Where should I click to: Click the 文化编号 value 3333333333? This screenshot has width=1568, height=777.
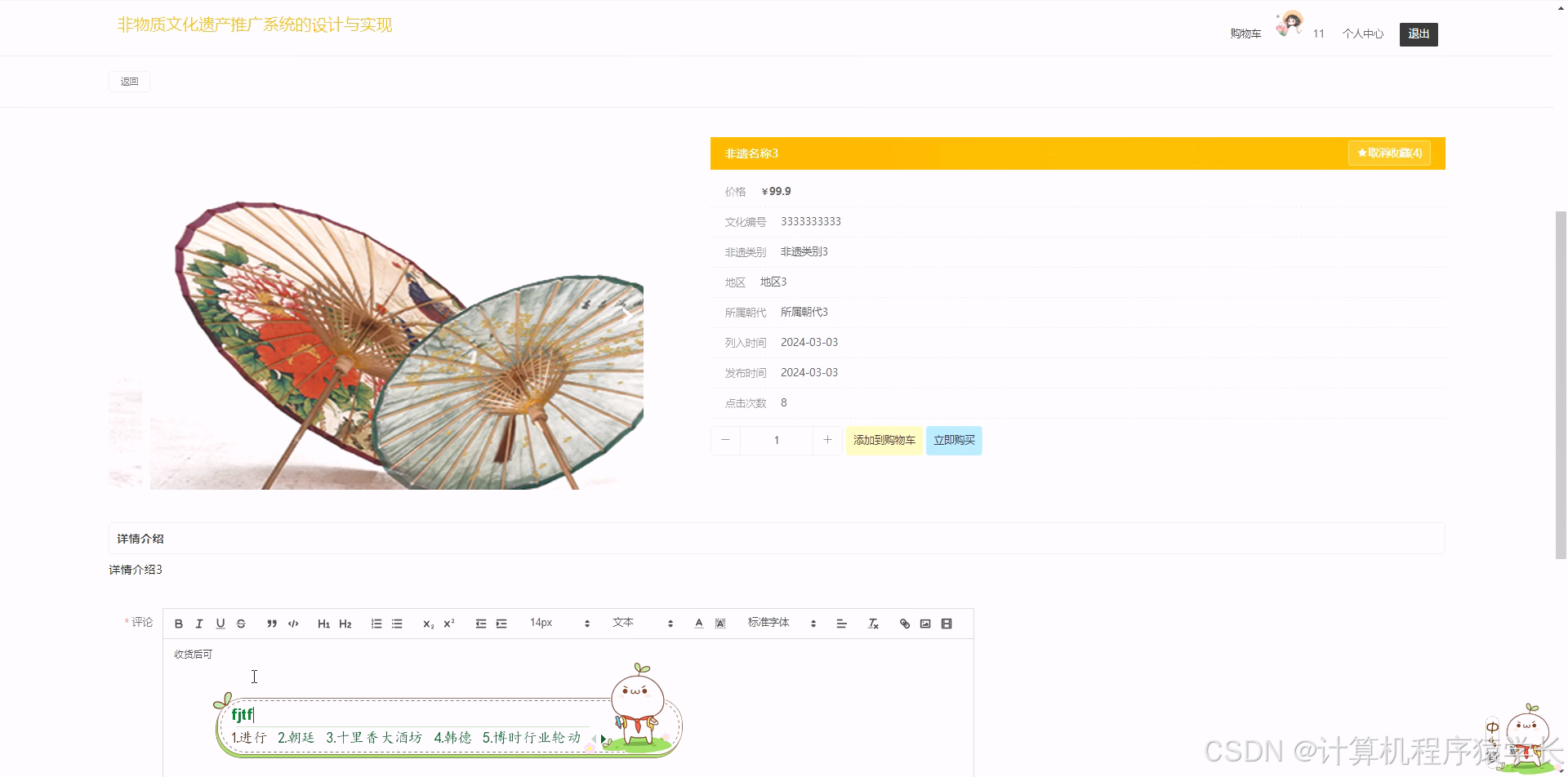point(811,222)
